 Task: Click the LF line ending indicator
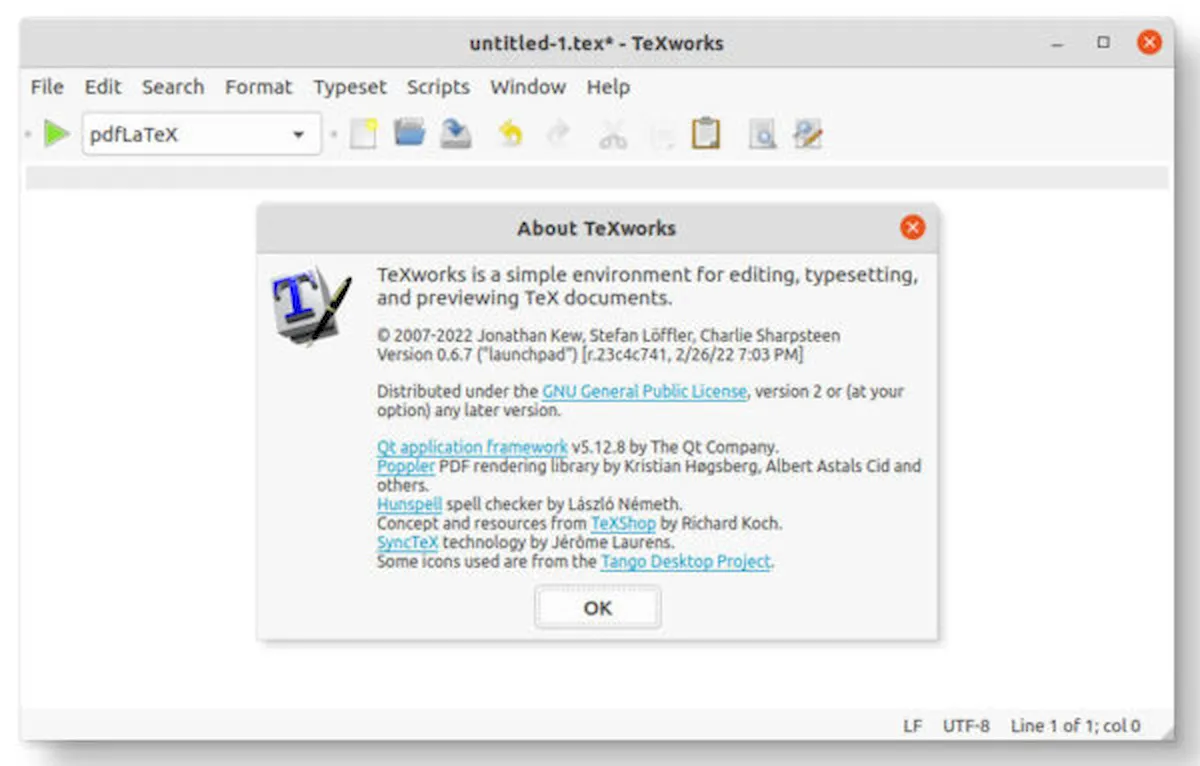[x=912, y=726]
